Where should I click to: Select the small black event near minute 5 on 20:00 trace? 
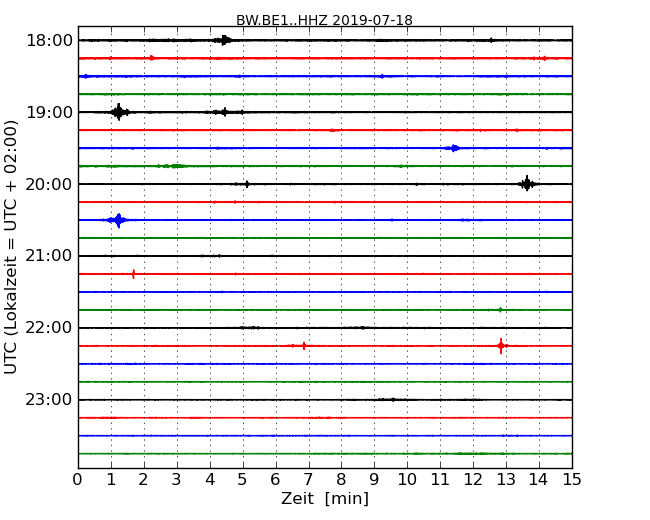(x=247, y=184)
